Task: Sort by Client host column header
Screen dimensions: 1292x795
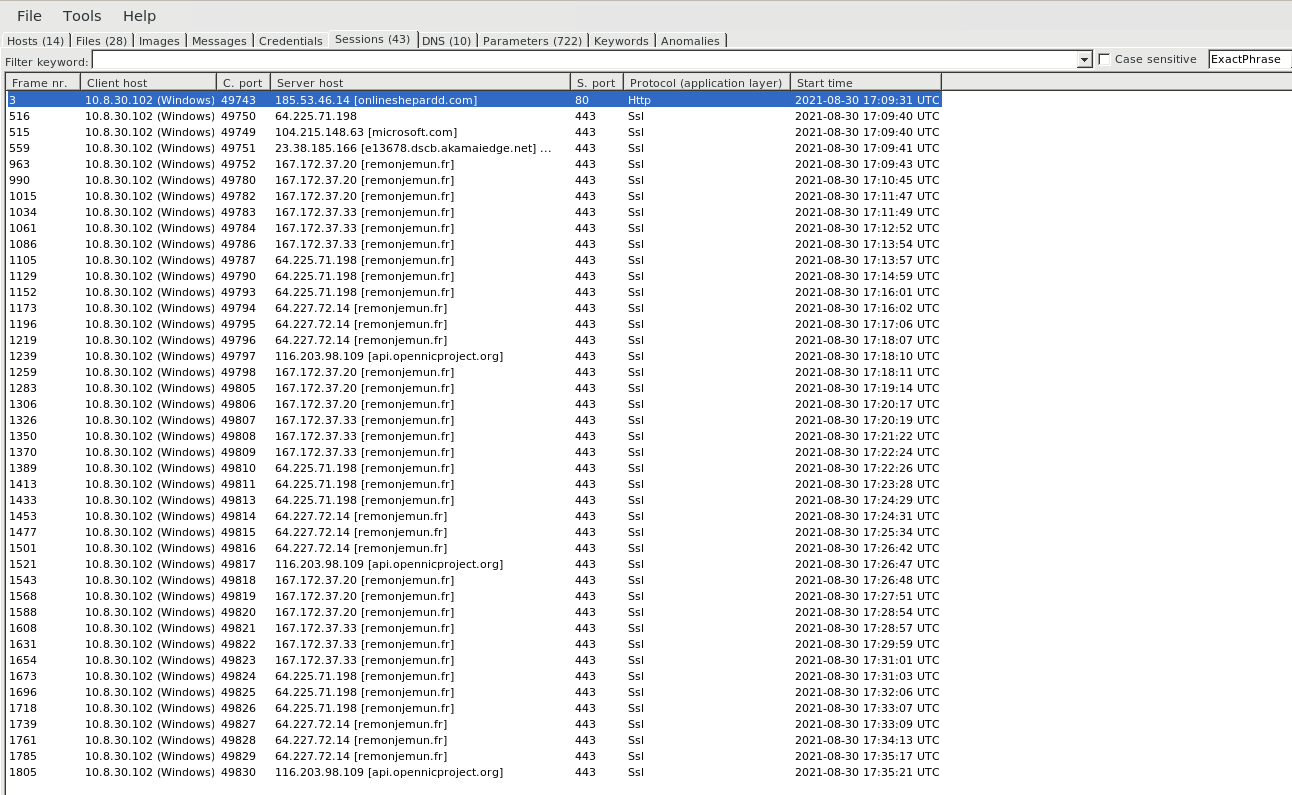Action: point(148,82)
